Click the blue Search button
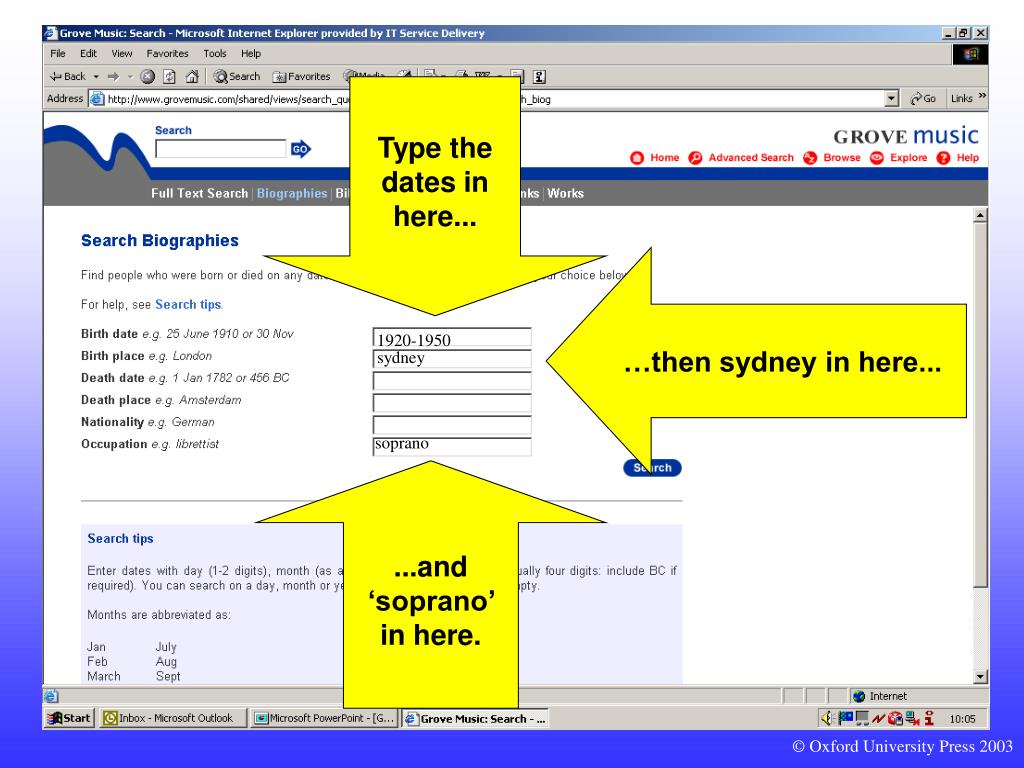The image size is (1024, 768). coord(652,468)
